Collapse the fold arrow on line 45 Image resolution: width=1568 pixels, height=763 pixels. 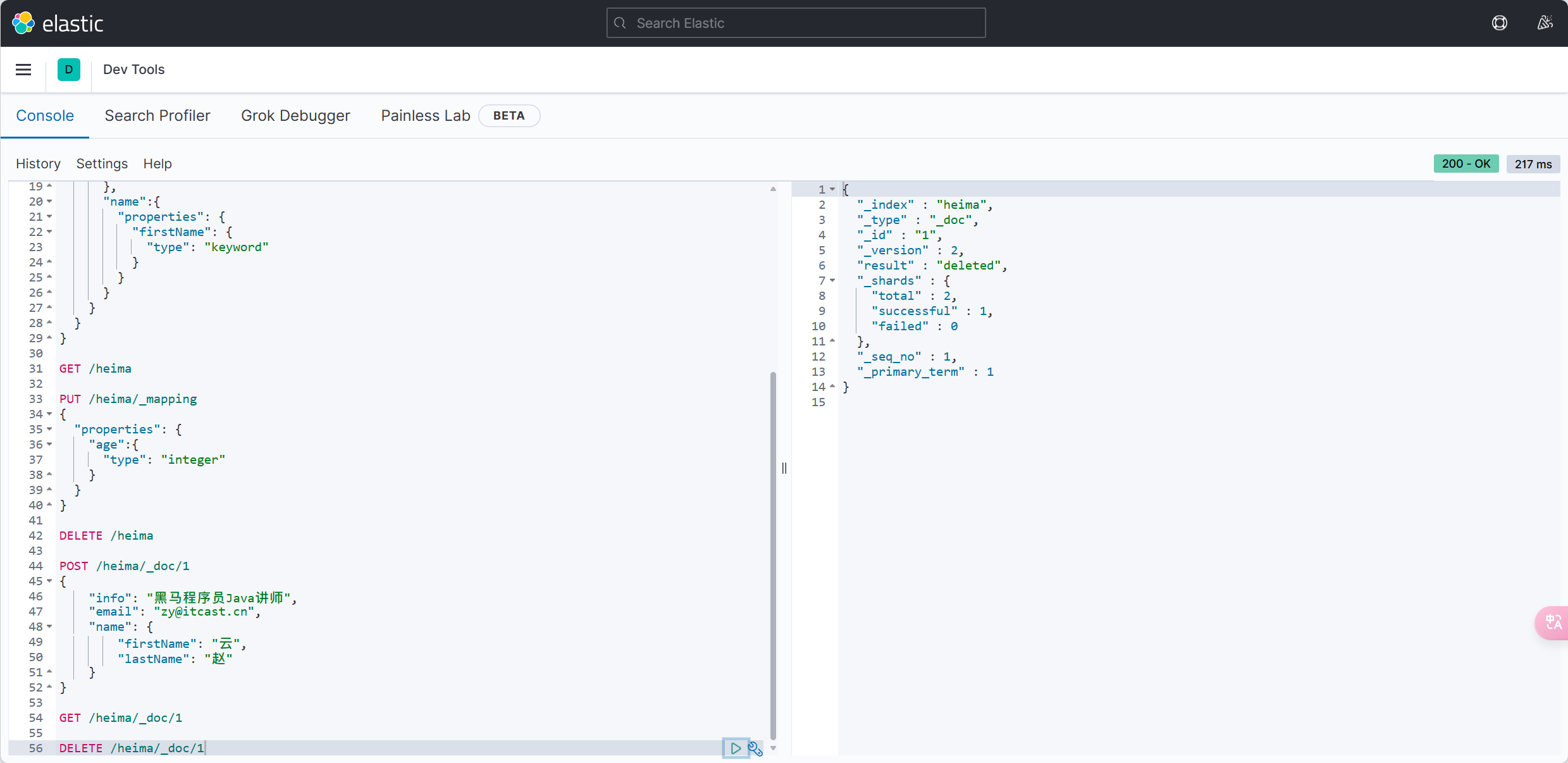pos(49,581)
